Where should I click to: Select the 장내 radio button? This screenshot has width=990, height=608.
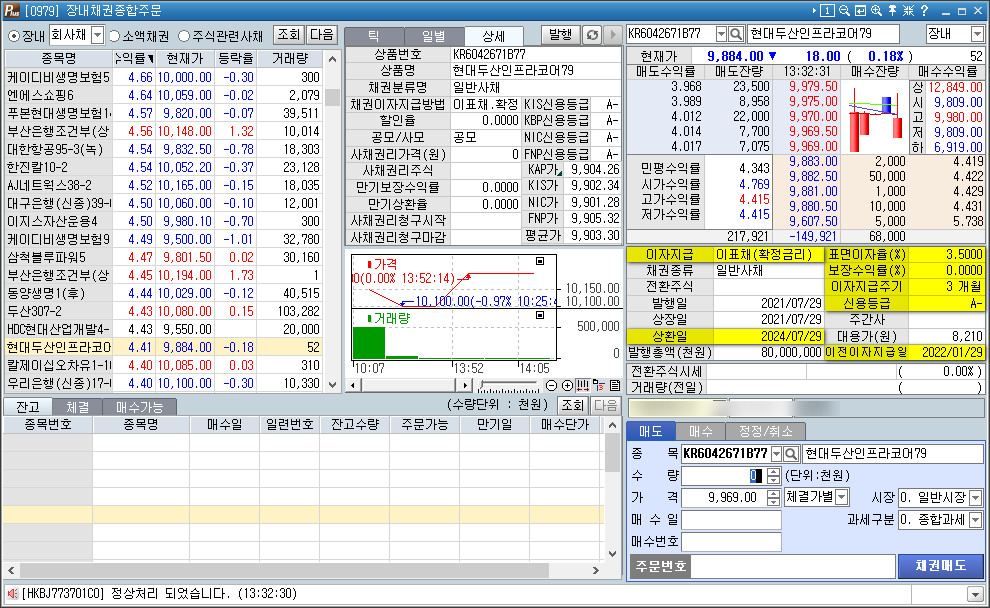point(13,36)
